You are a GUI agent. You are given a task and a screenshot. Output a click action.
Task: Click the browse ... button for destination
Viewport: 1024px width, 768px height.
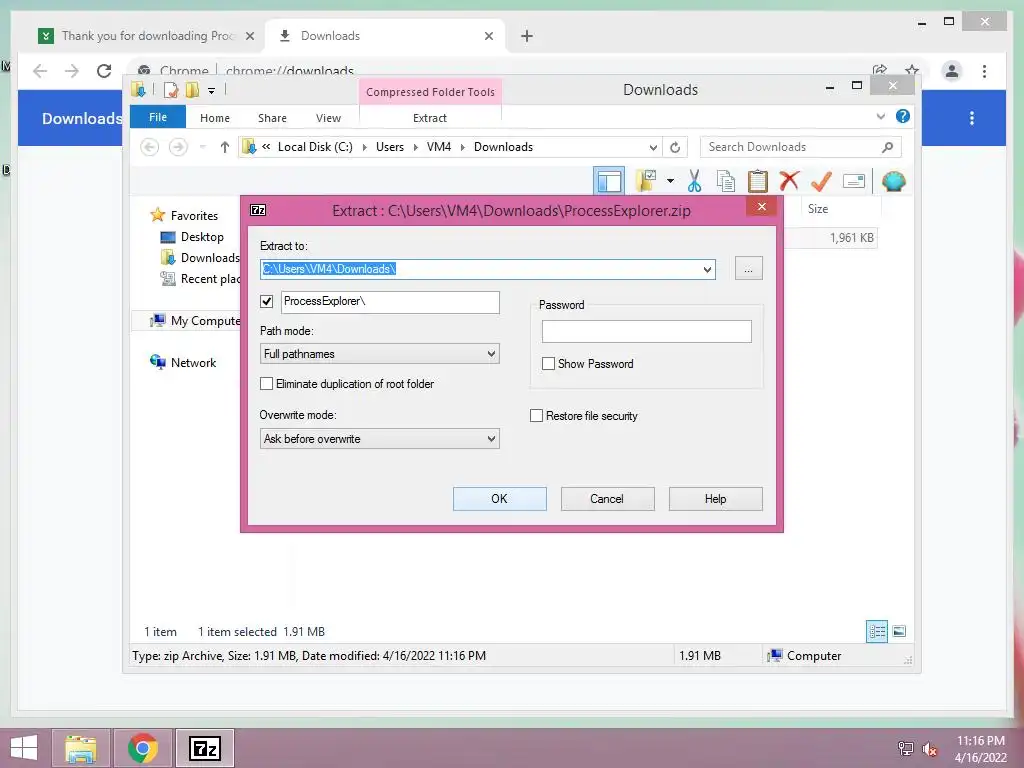pyautogui.click(x=748, y=269)
